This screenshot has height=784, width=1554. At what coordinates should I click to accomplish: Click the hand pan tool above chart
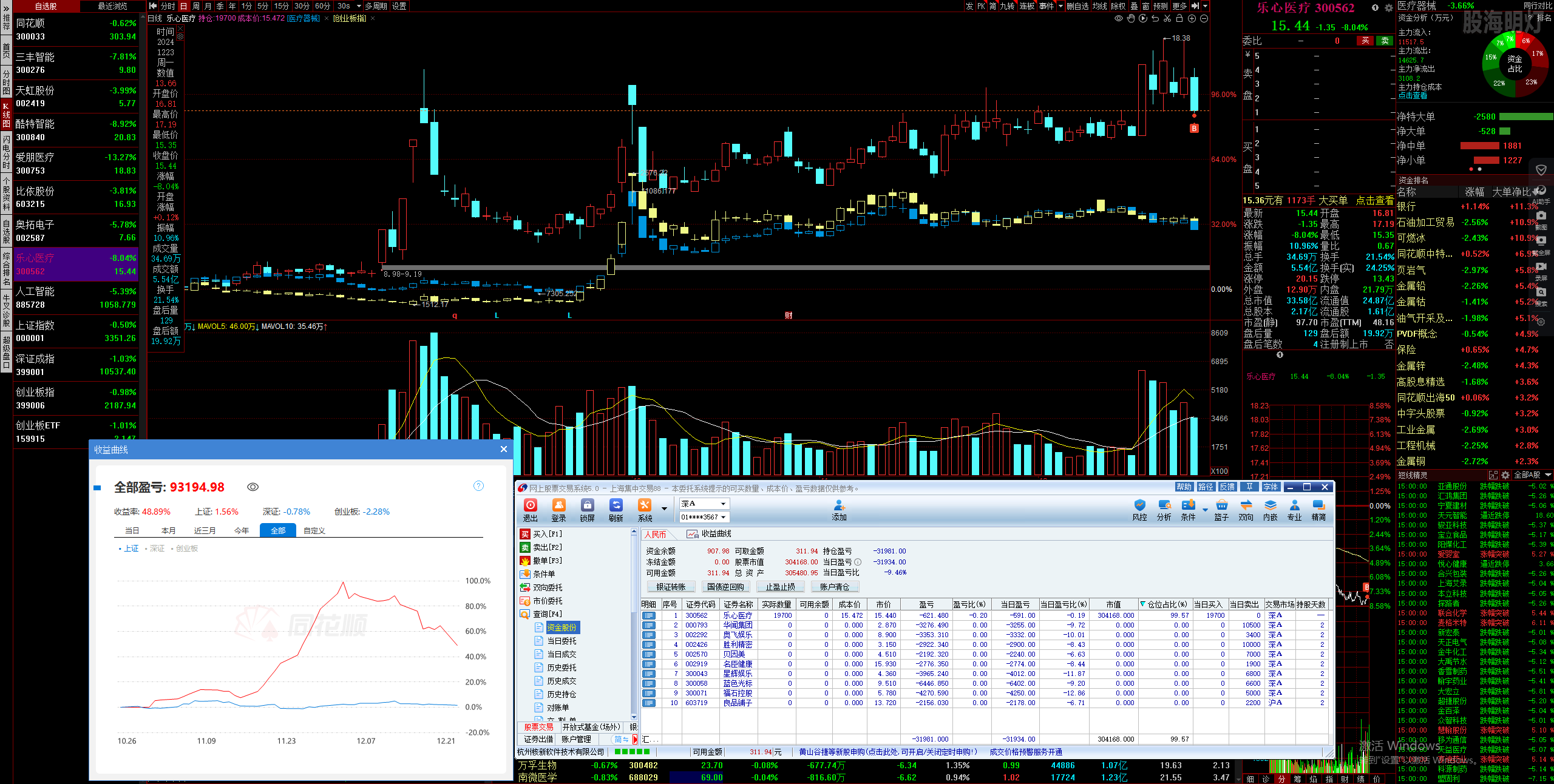click(1131, 18)
